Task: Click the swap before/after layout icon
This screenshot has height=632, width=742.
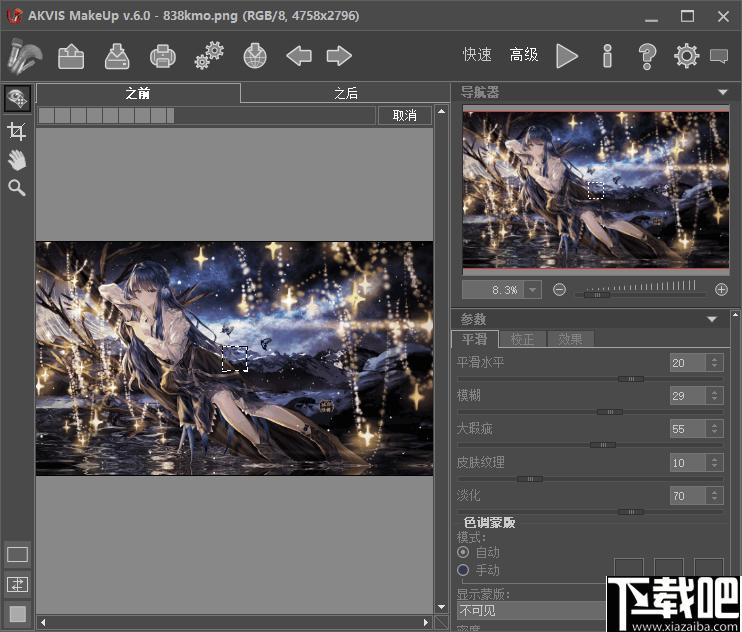Action: tap(18, 585)
